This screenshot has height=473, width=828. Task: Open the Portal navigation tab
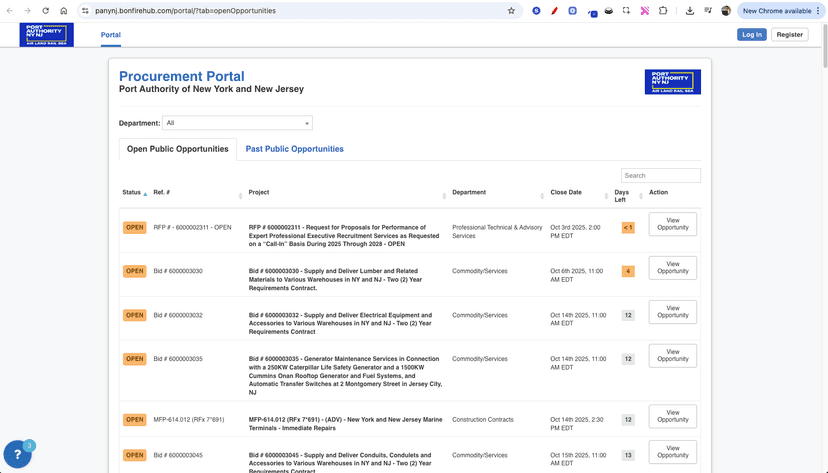click(x=111, y=35)
